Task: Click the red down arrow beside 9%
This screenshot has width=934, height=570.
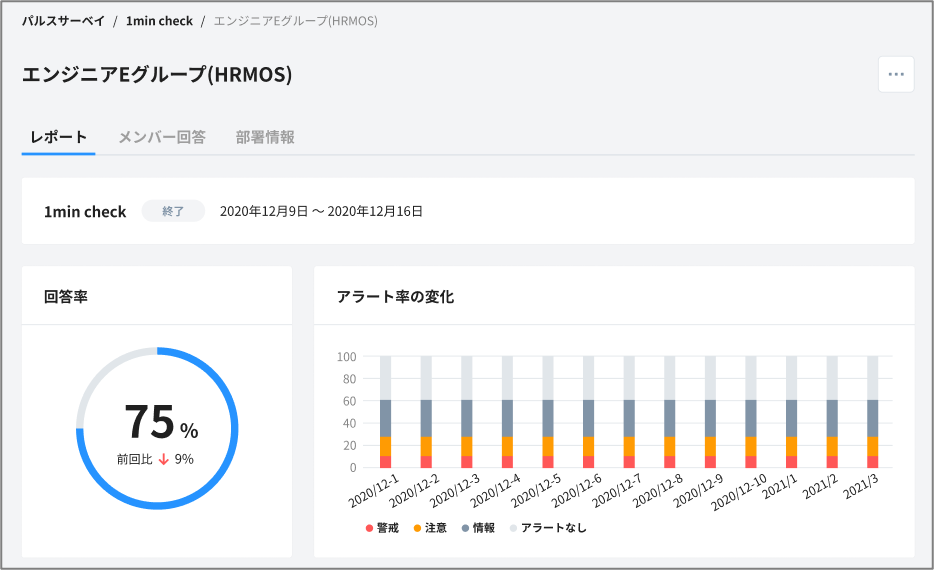Action: coord(164,459)
